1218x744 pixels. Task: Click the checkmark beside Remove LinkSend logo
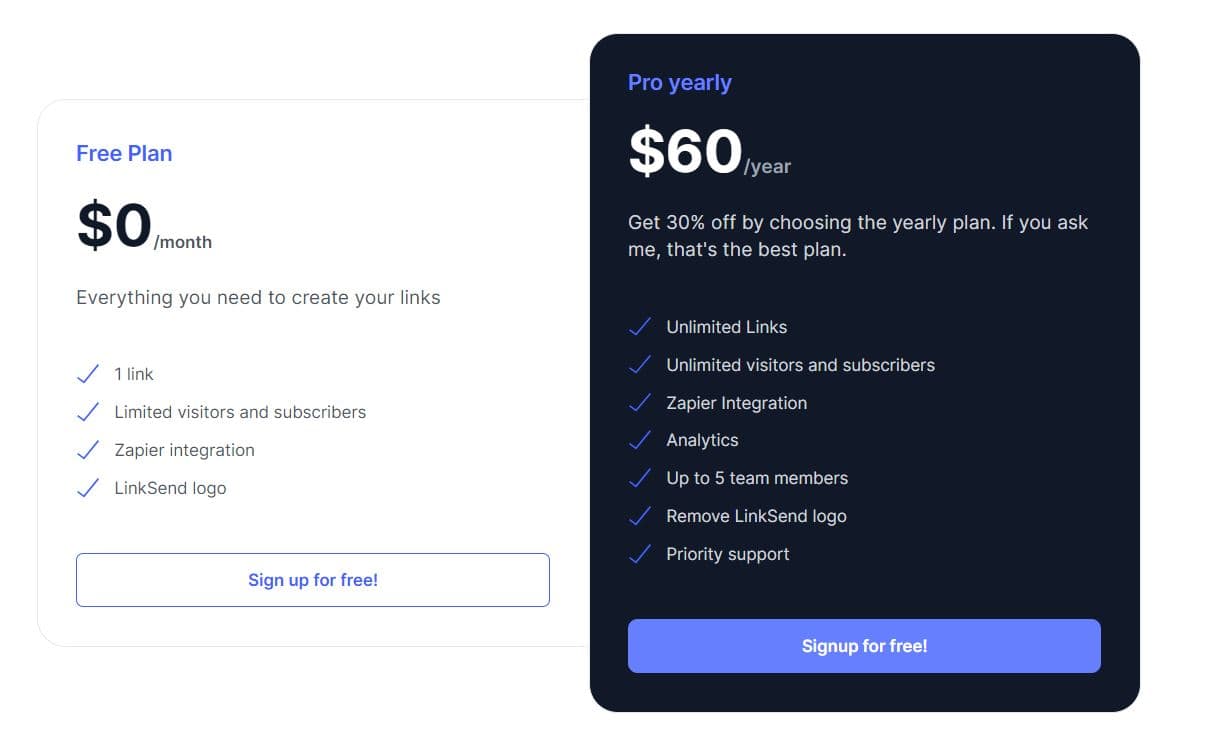point(640,516)
